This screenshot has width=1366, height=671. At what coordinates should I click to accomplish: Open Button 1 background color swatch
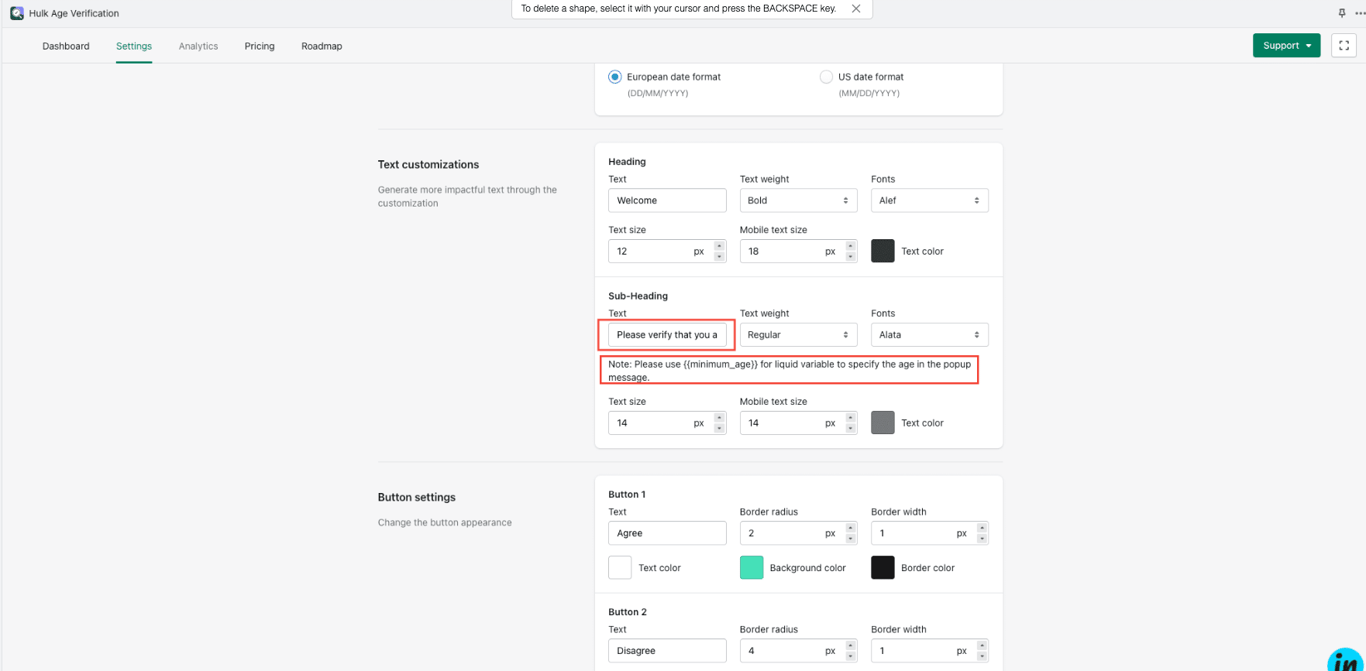(751, 568)
